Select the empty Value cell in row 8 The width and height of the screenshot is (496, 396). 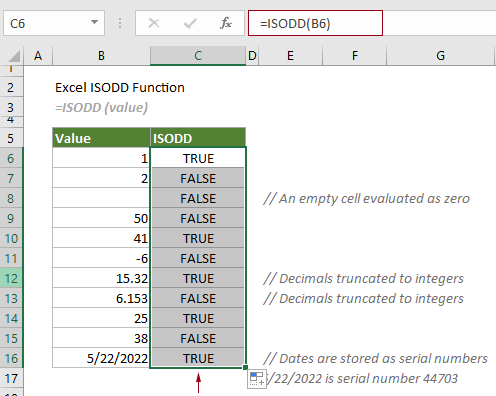pyautogui.click(x=101, y=198)
